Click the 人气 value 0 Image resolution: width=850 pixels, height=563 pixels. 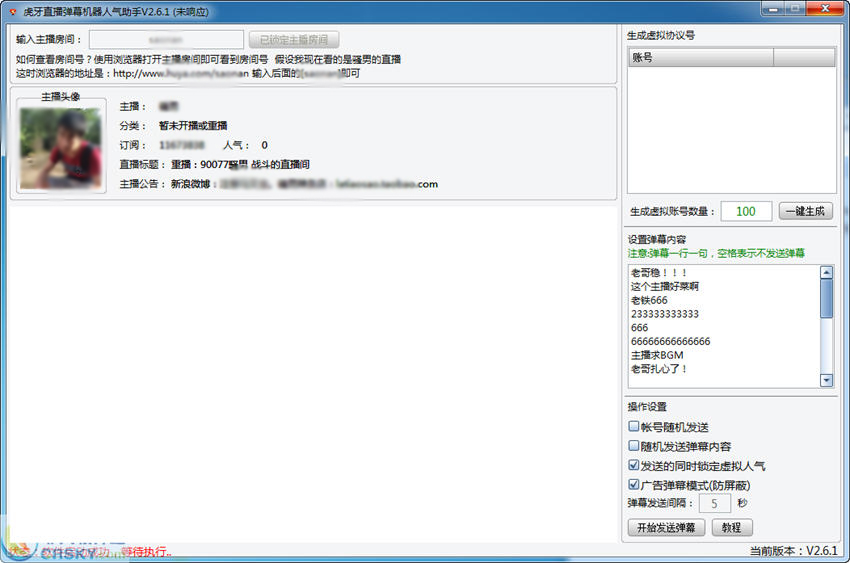coord(264,145)
